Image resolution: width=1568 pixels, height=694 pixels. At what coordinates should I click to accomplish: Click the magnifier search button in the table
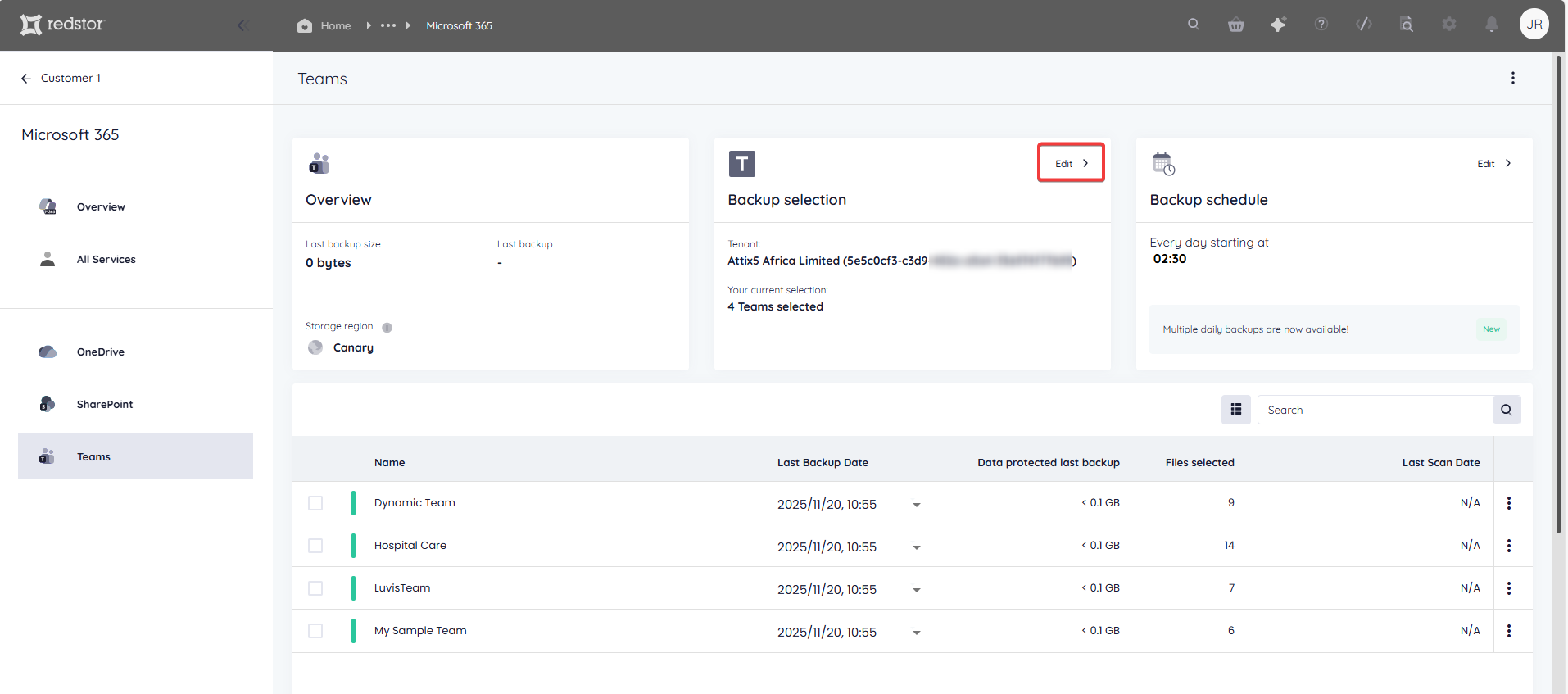click(x=1507, y=410)
